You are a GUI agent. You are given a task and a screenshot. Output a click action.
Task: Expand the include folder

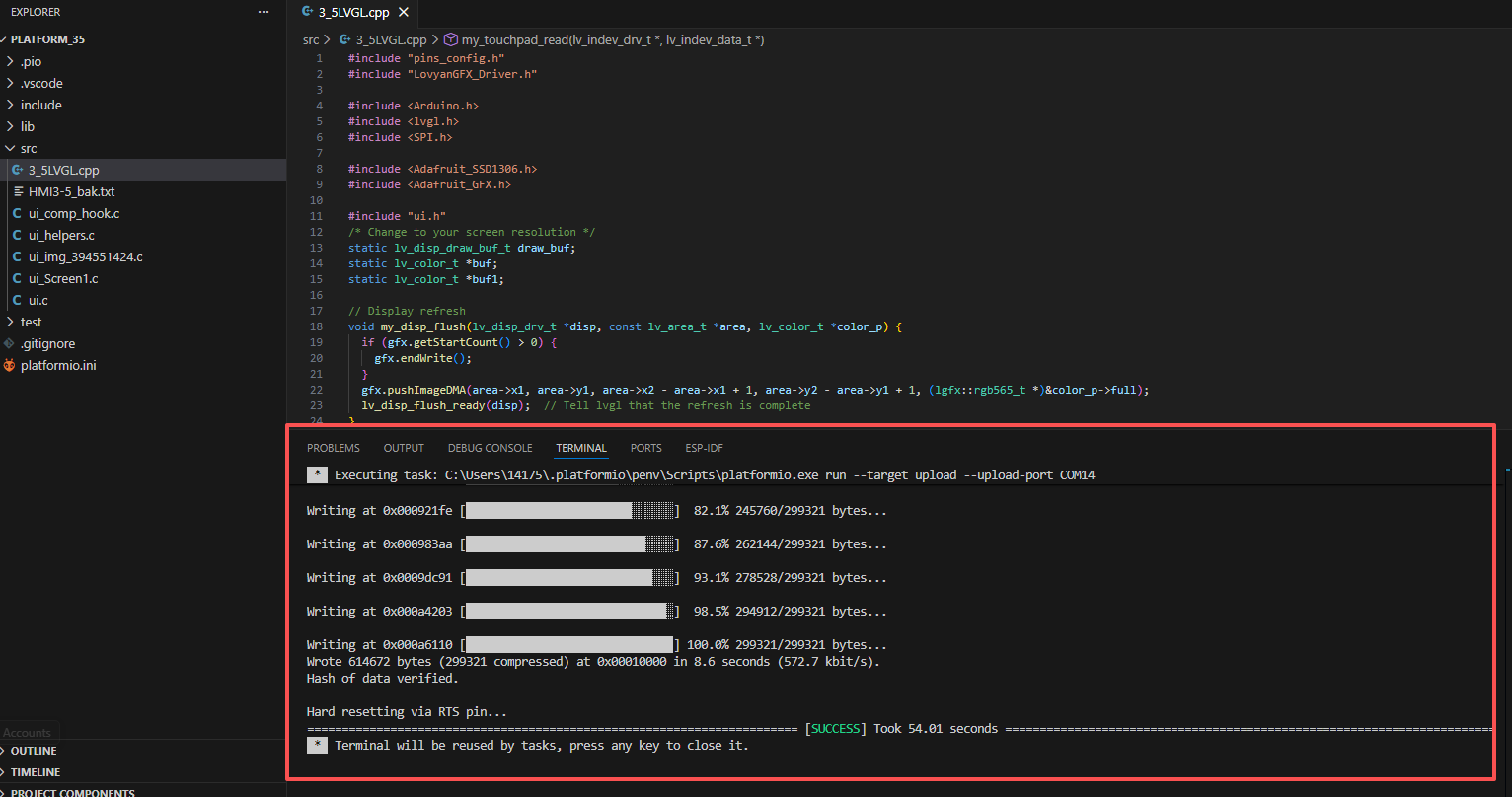click(x=40, y=105)
